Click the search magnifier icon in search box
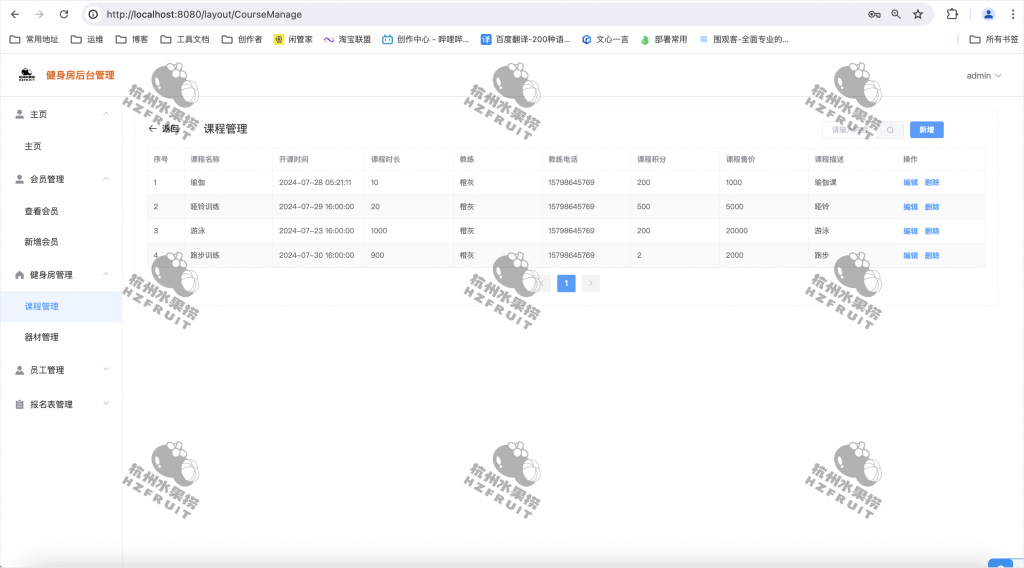1024x568 pixels. (x=890, y=130)
